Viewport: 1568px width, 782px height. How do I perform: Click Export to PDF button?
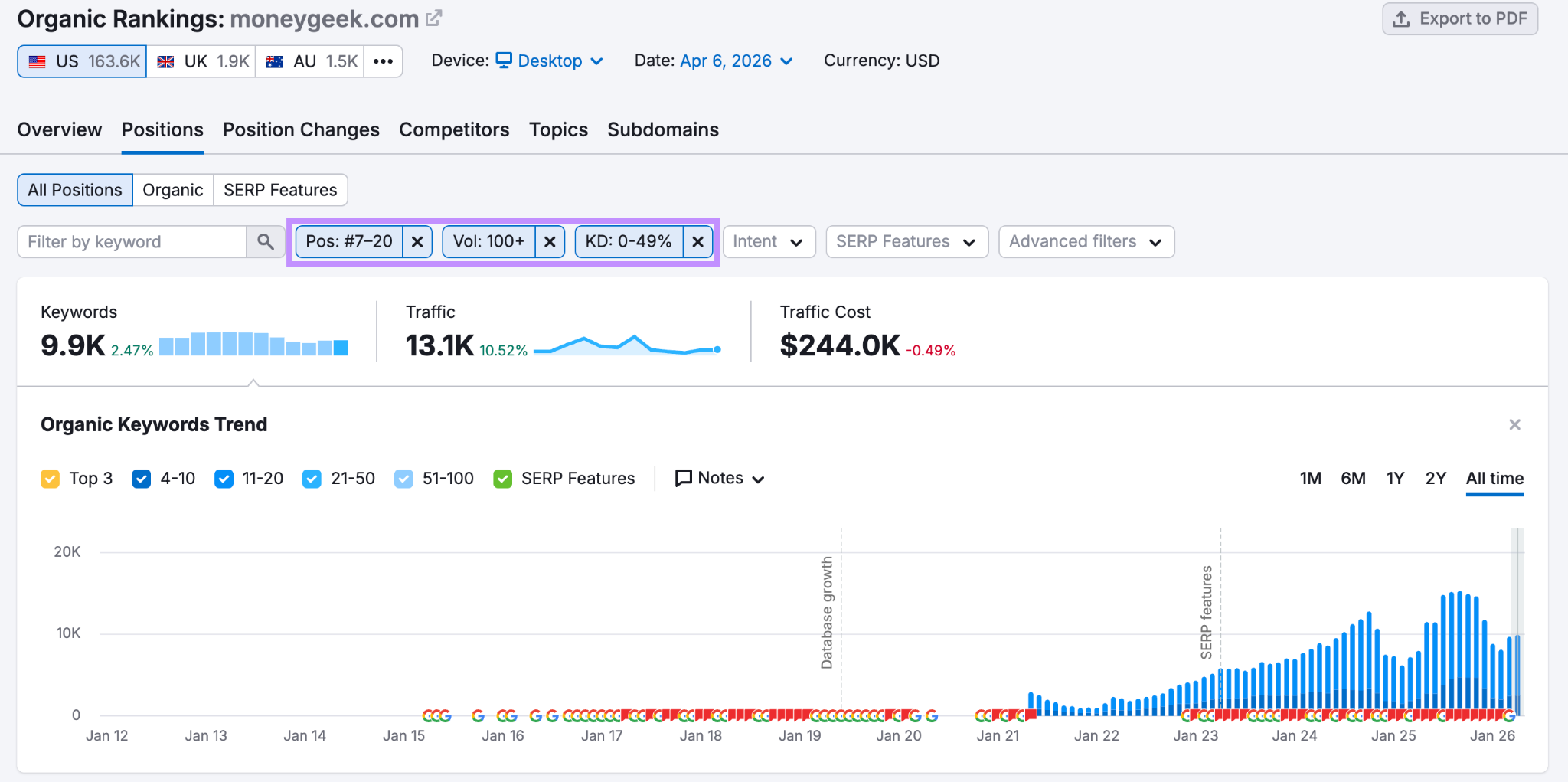(1460, 19)
